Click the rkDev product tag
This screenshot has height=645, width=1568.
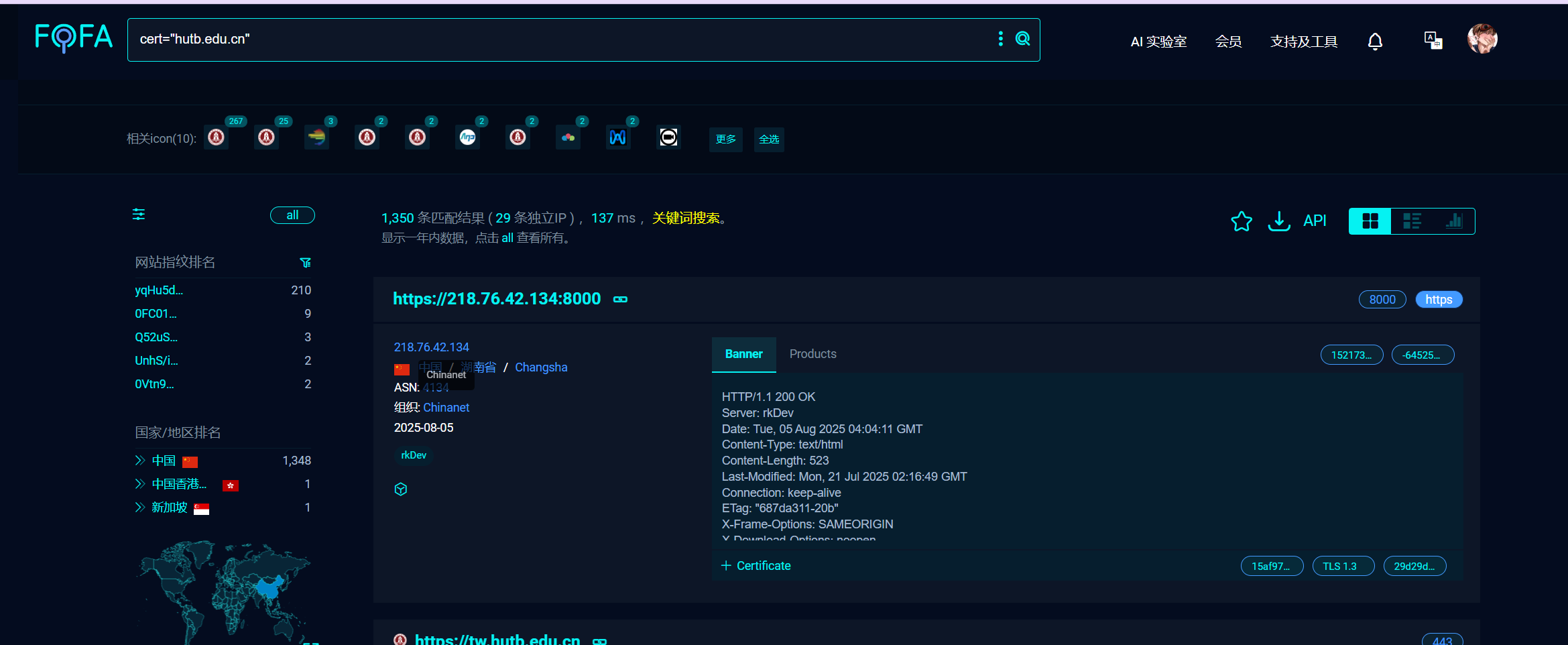pyautogui.click(x=414, y=455)
